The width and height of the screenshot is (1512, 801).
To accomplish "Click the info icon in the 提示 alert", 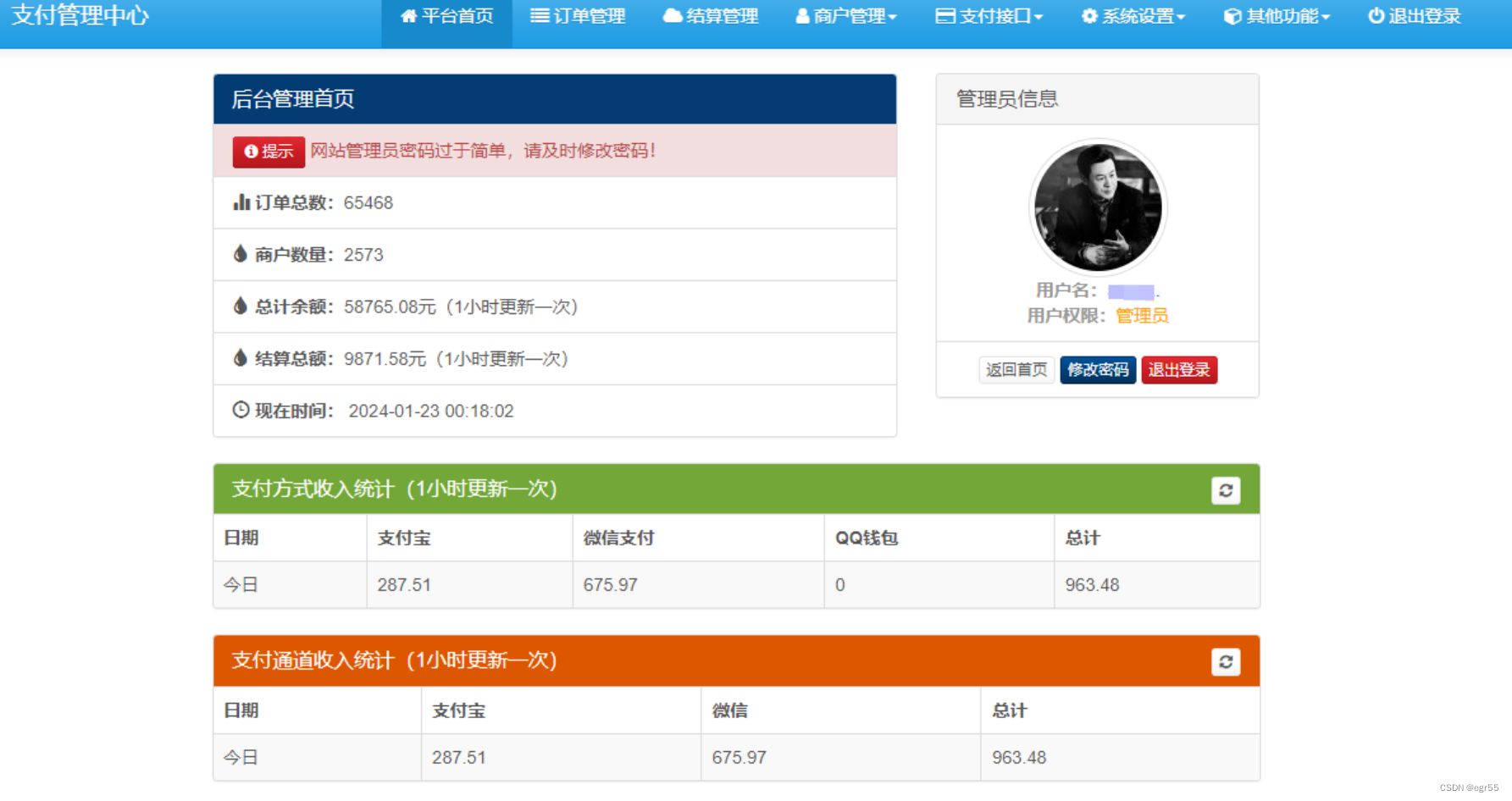I will [249, 152].
